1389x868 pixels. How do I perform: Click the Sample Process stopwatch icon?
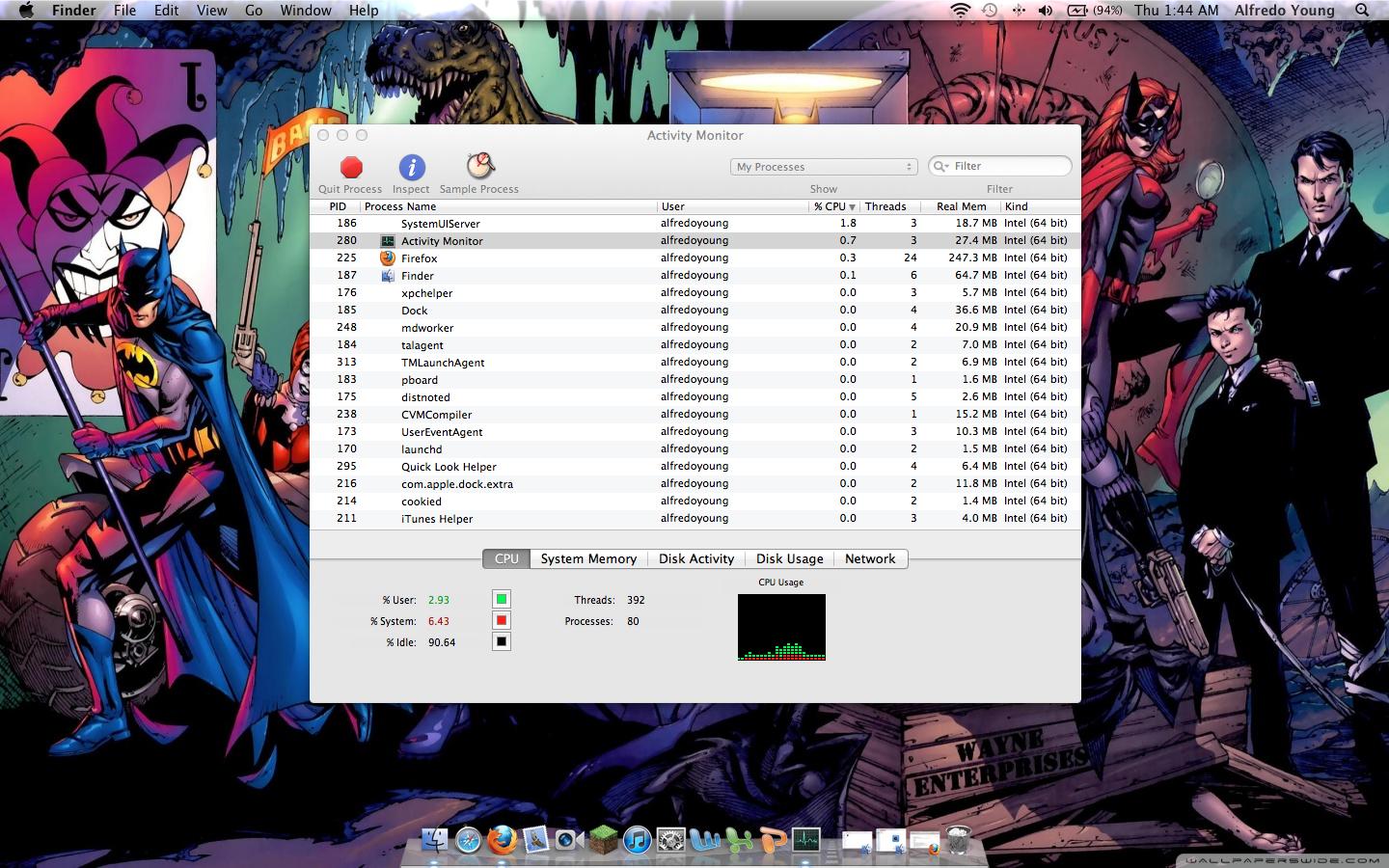click(x=479, y=166)
